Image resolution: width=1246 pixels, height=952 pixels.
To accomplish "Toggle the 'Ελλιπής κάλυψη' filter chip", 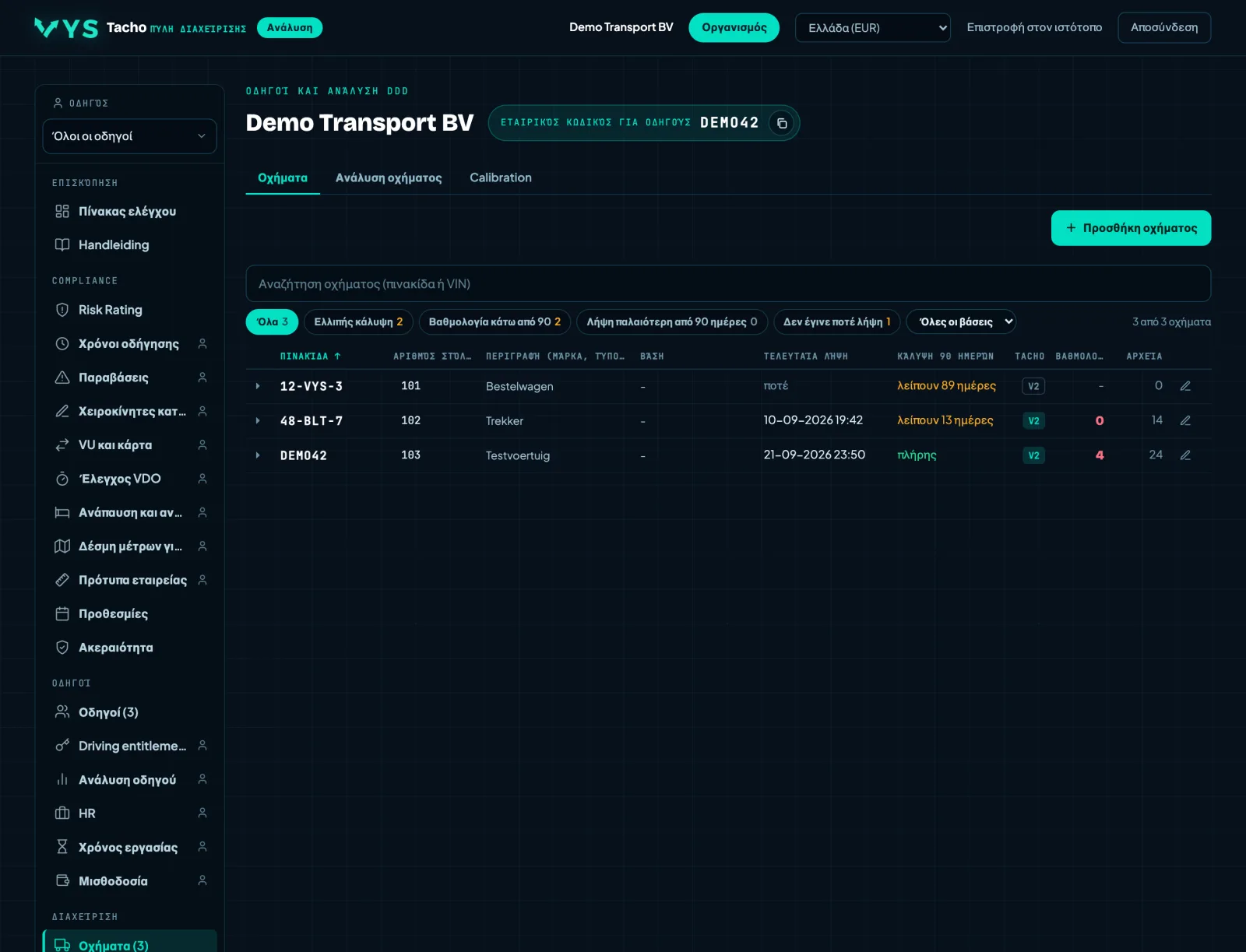I will [x=358, y=321].
